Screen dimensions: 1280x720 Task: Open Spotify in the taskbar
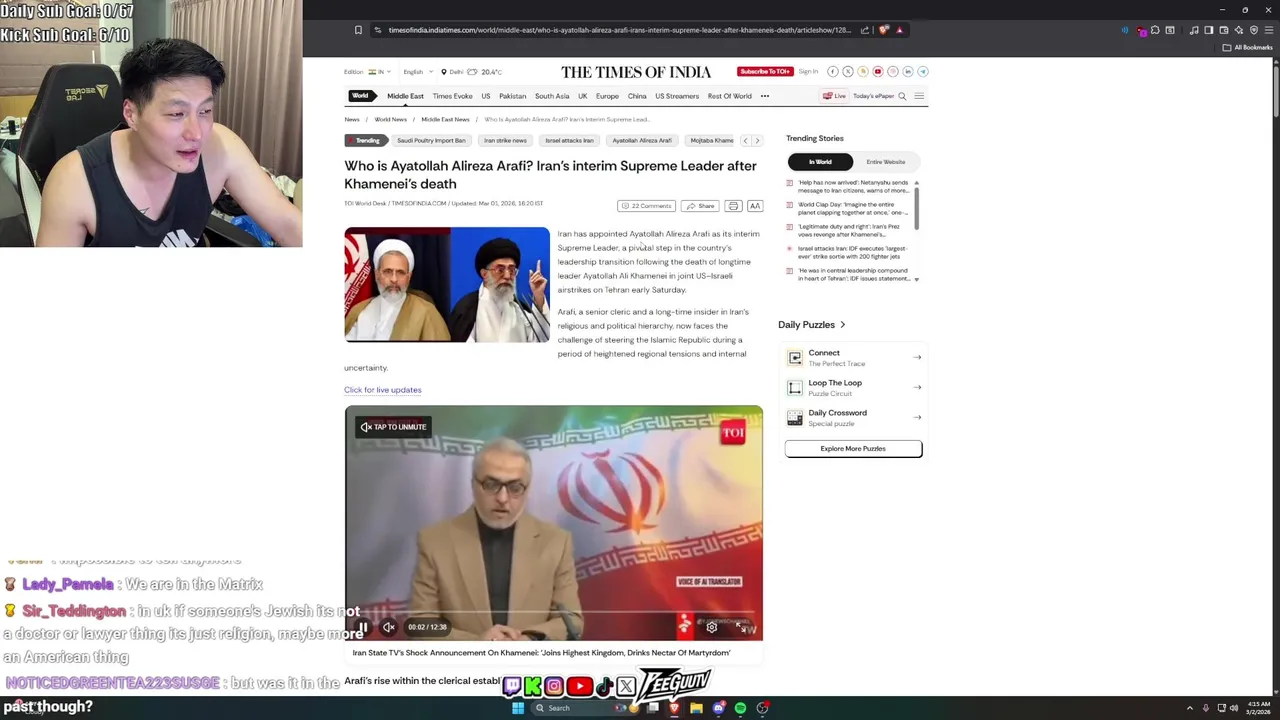(740, 708)
